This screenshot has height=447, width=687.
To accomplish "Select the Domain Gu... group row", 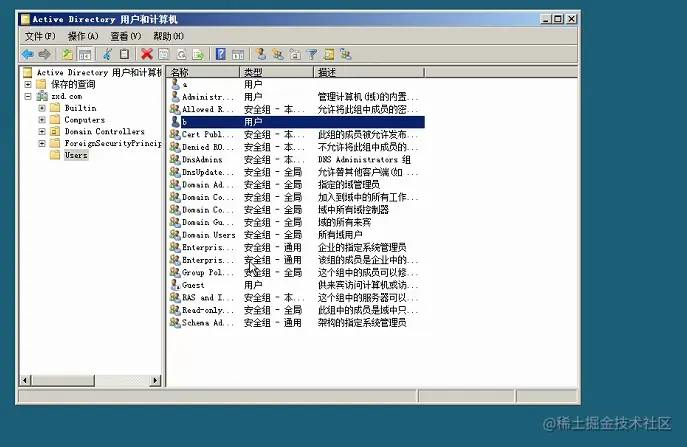I will [297, 222].
